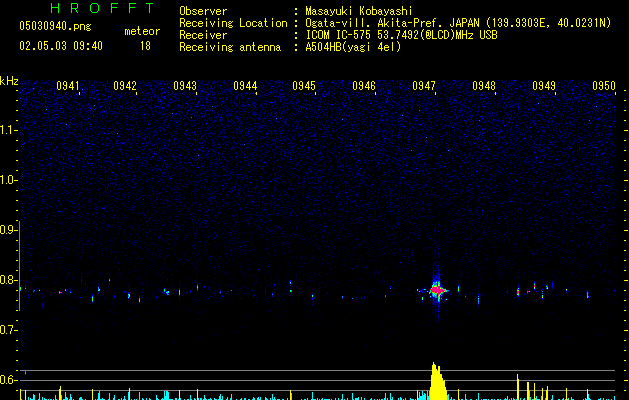Viewport: 629px width, 400px height.
Task: Click the meteor label
Action: (142, 31)
